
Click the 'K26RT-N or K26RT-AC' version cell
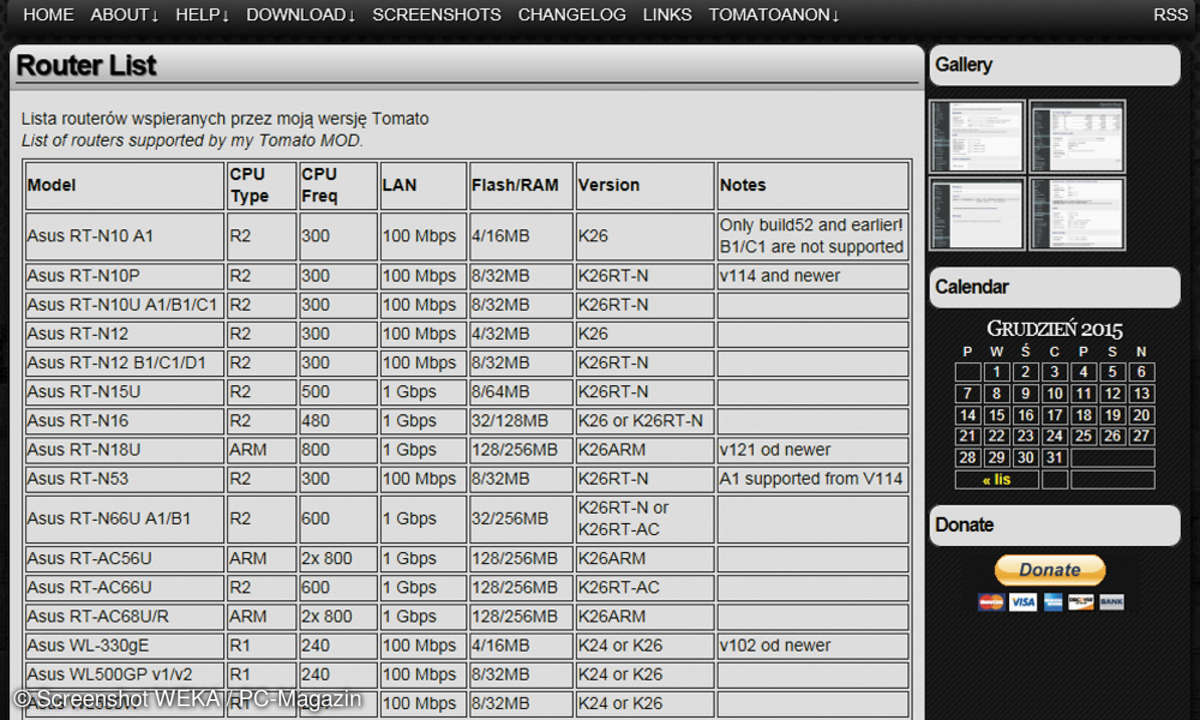click(645, 519)
